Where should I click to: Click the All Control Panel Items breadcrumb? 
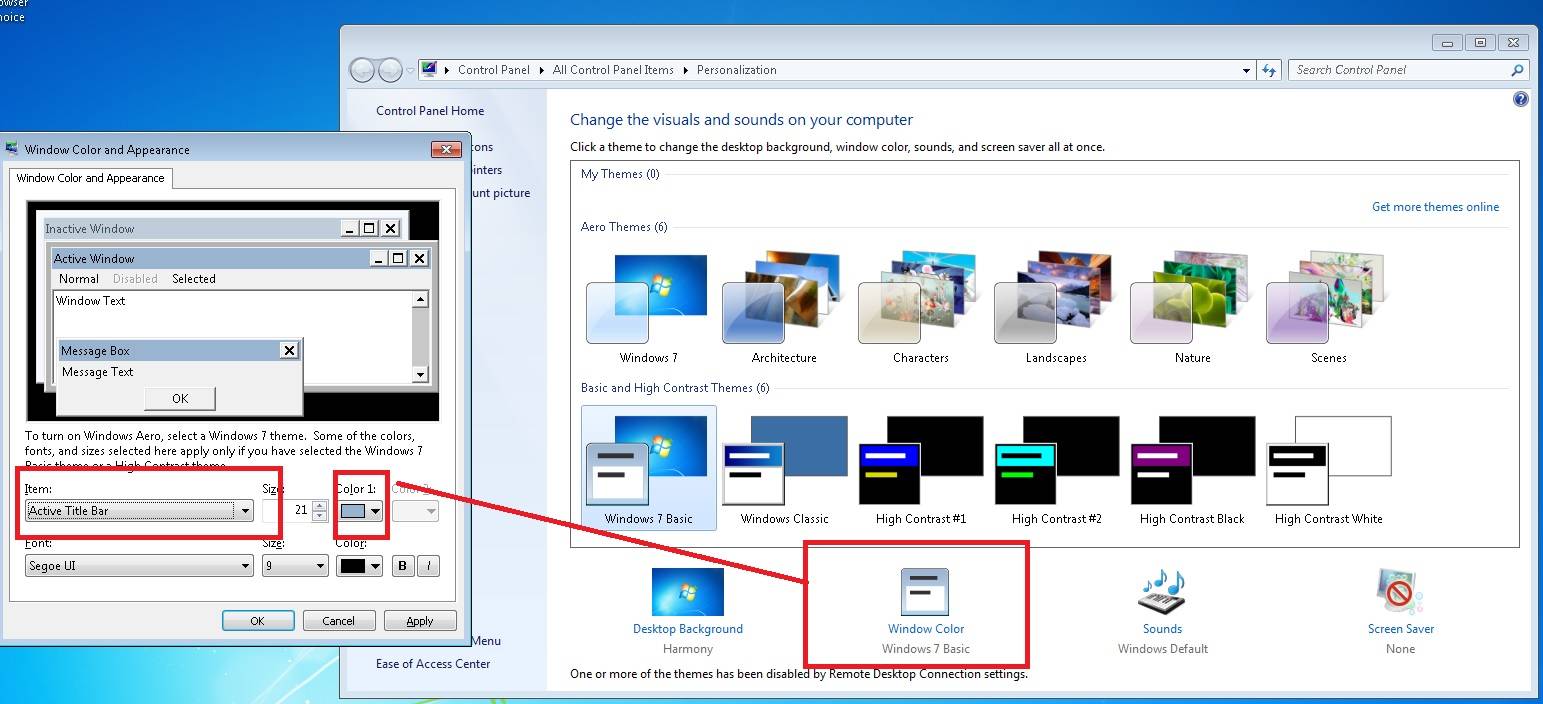613,70
